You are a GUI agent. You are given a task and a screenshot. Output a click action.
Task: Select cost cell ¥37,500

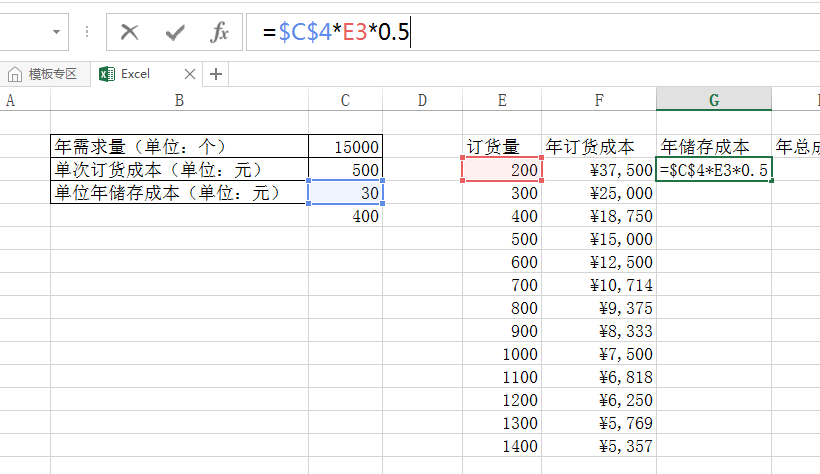click(599, 170)
